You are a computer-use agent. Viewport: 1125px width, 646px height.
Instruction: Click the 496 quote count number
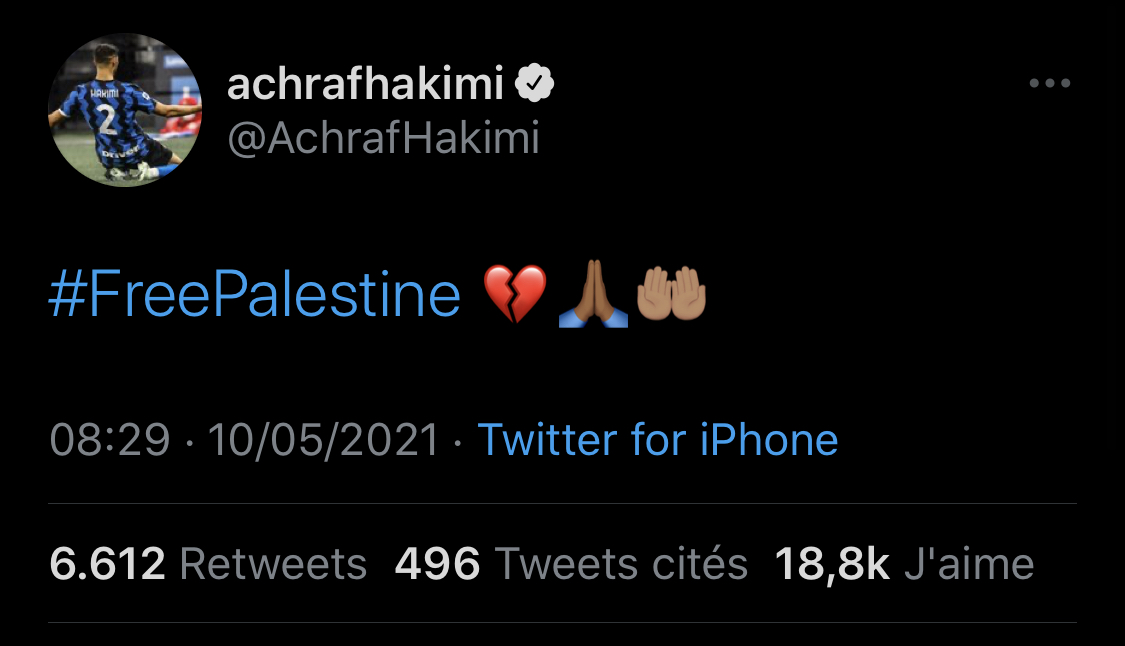pyautogui.click(x=438, y=565)
